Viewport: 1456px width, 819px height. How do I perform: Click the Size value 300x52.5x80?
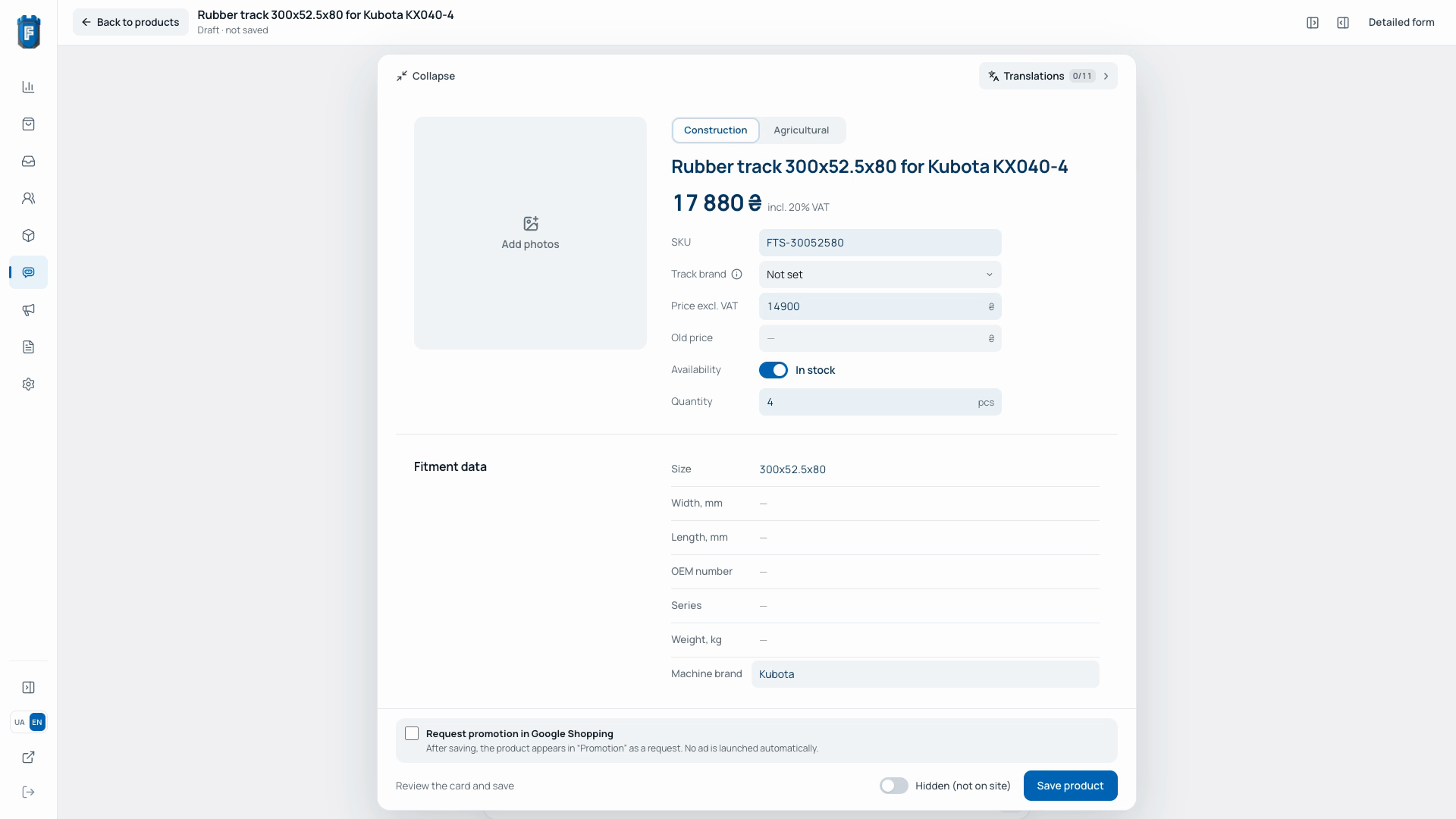click(792, 469)
